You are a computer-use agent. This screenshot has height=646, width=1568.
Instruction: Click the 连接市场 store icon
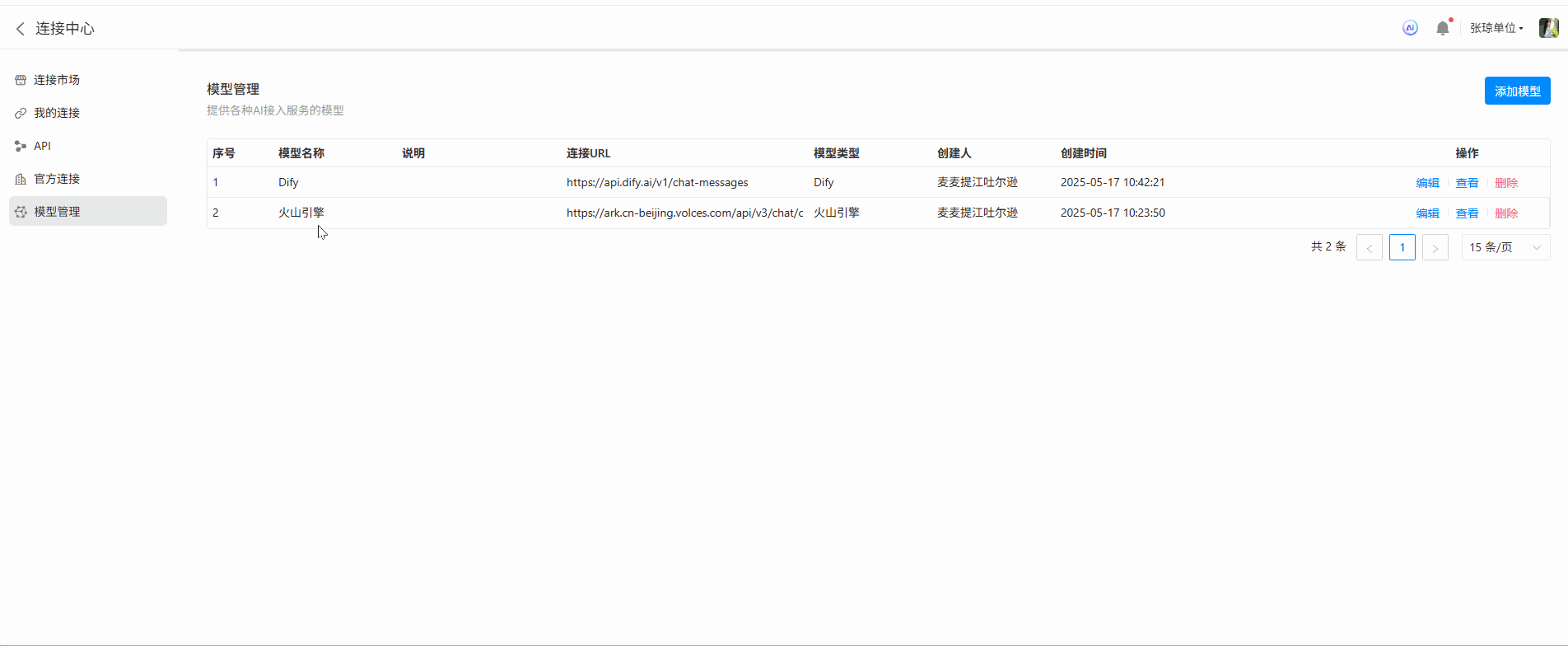tap(21, 80)
